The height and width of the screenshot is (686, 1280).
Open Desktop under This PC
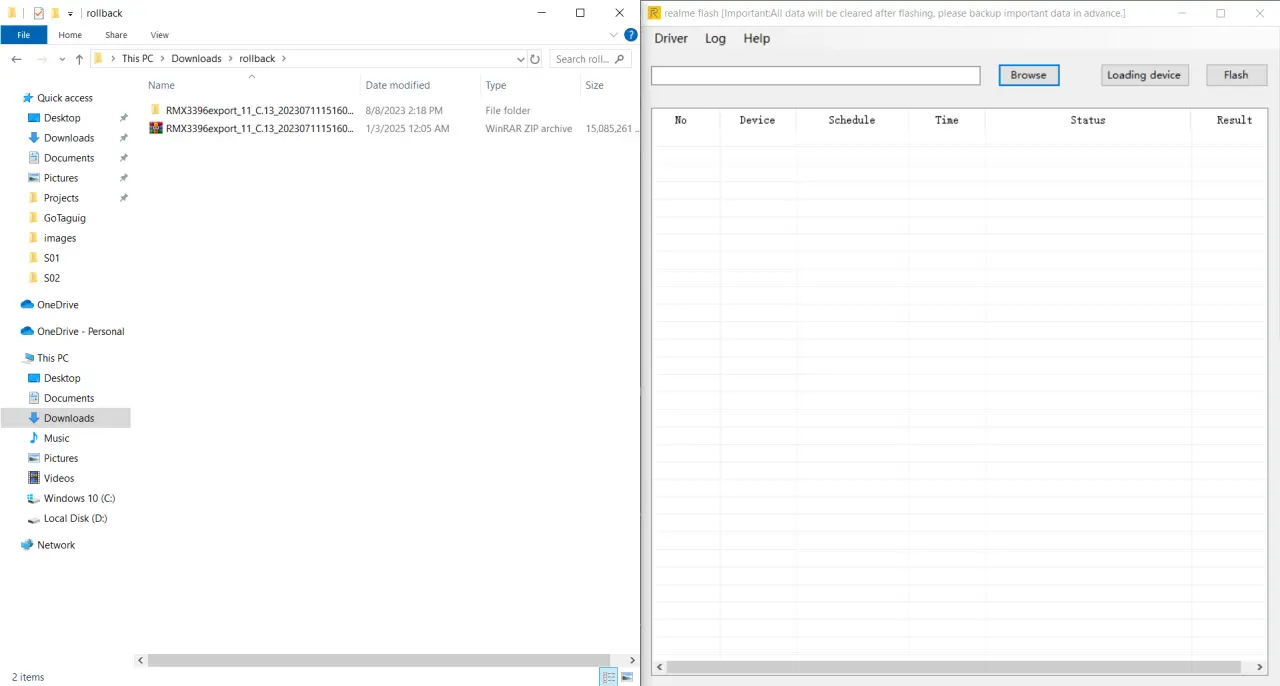(62, 378)
